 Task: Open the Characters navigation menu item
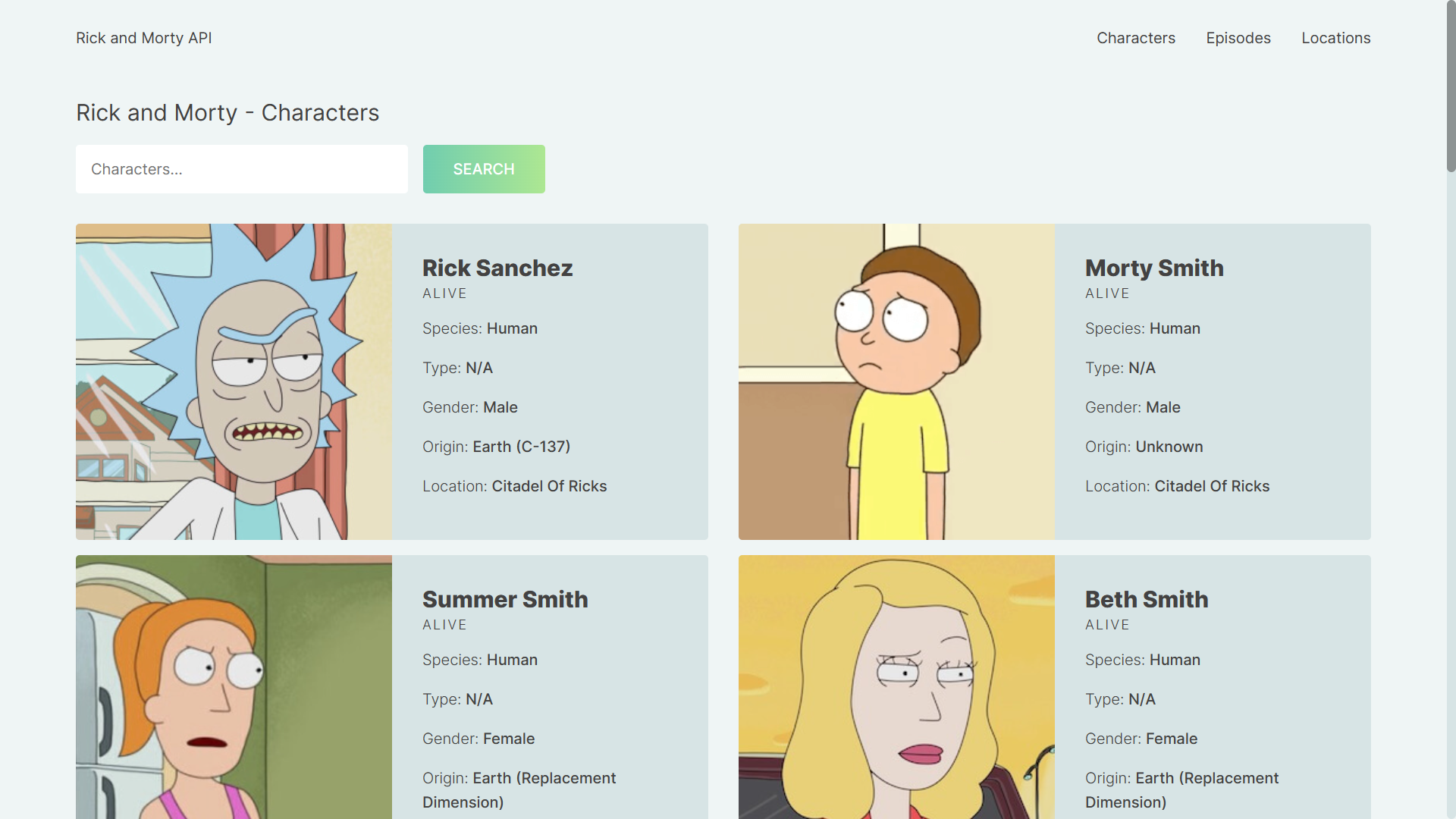(x=1135, y=38)
